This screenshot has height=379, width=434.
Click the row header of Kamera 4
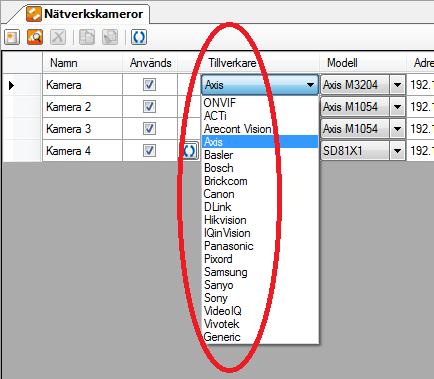22,151
